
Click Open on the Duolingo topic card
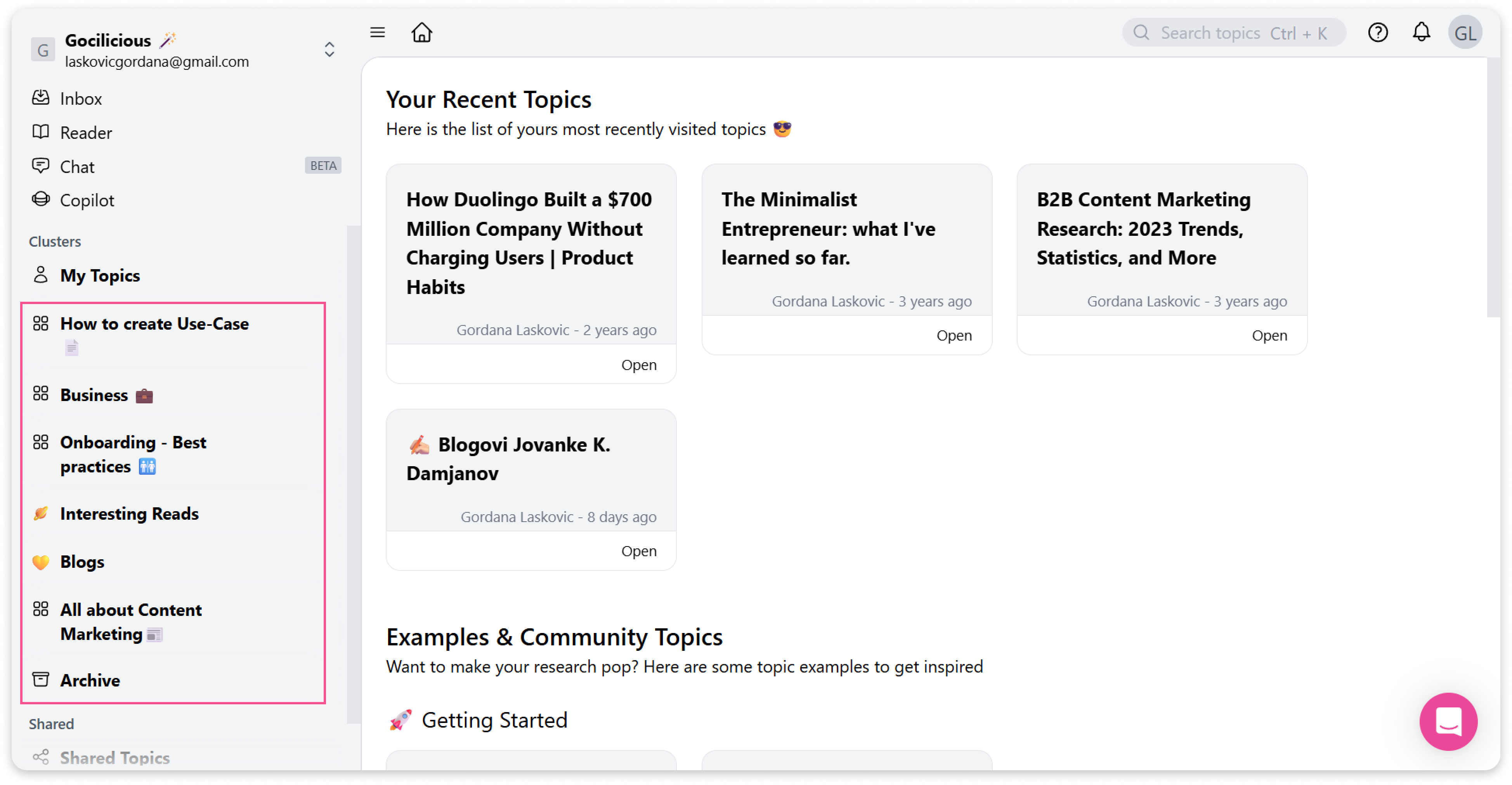[638, 365]
